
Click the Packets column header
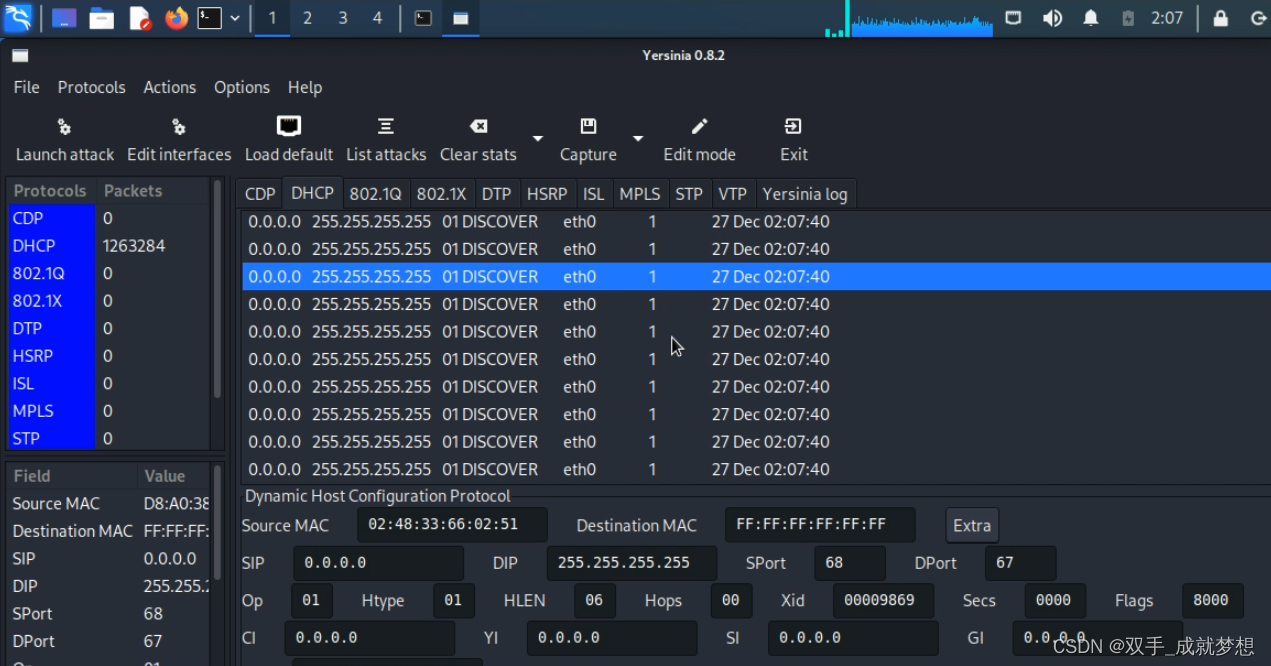click(x=153, y=191)
